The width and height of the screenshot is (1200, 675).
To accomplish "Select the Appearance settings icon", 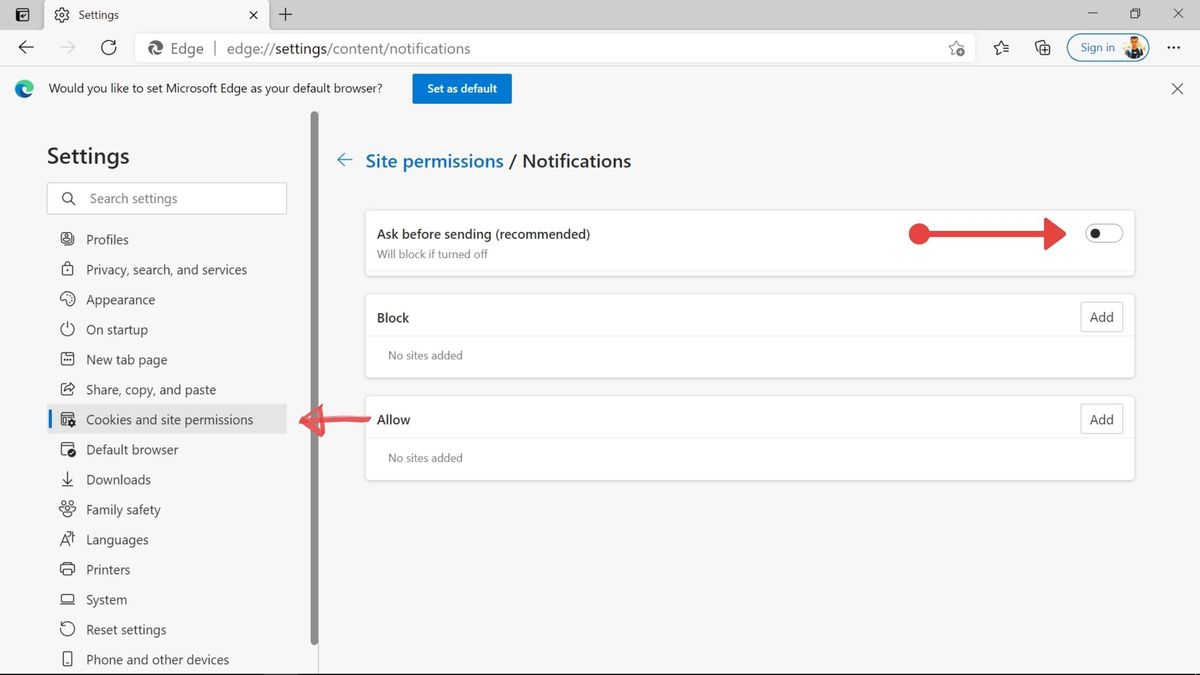I will point(68,299).
